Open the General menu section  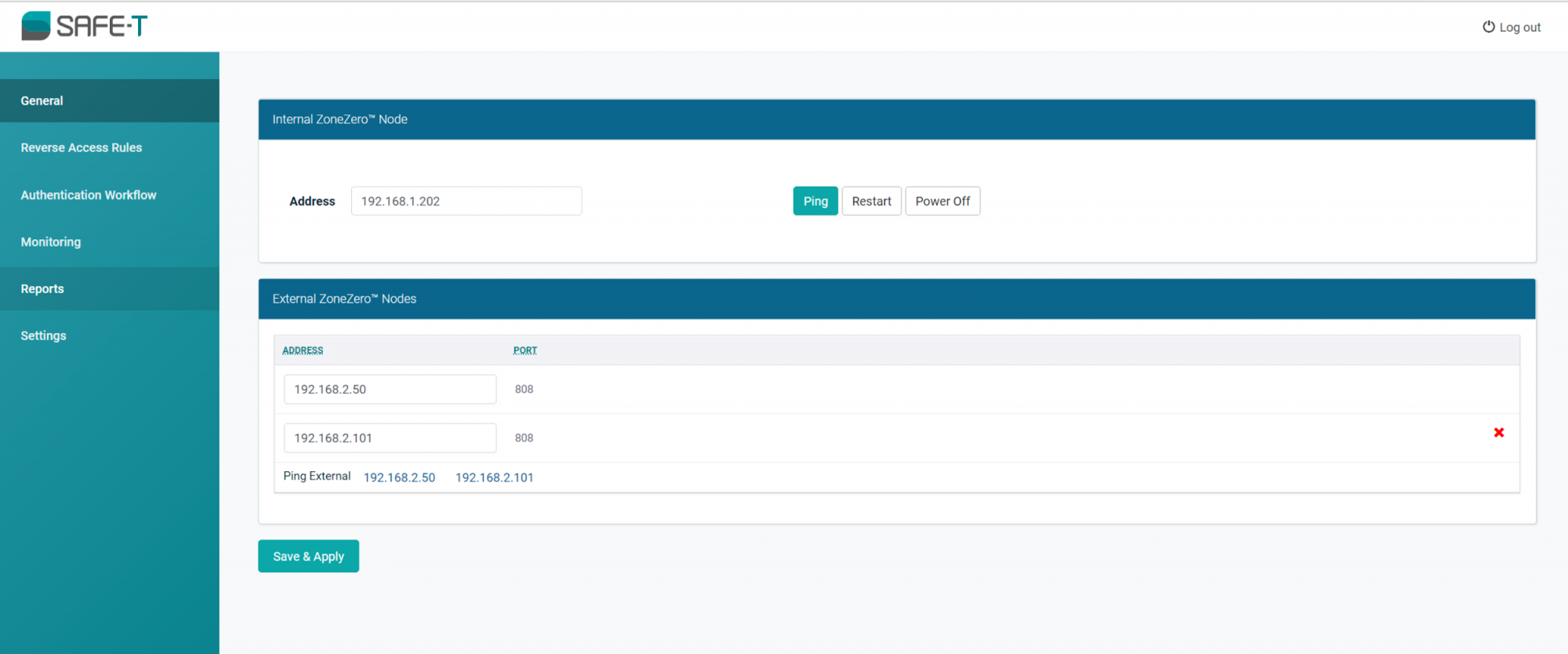tap(110, 100)
